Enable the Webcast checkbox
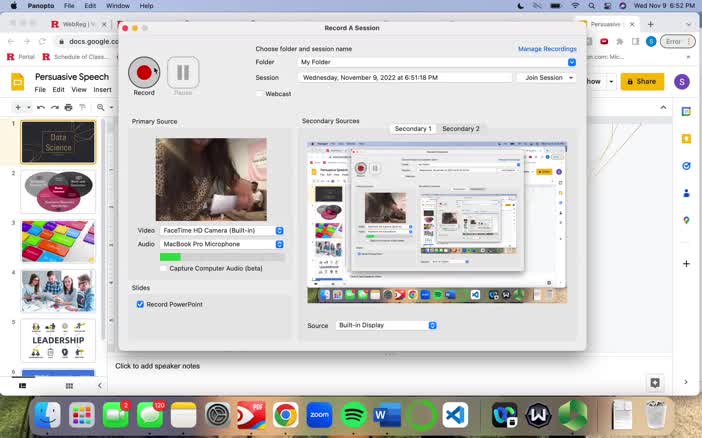The width and height of the screenshot is (702, 438). (x=260, y=94)
